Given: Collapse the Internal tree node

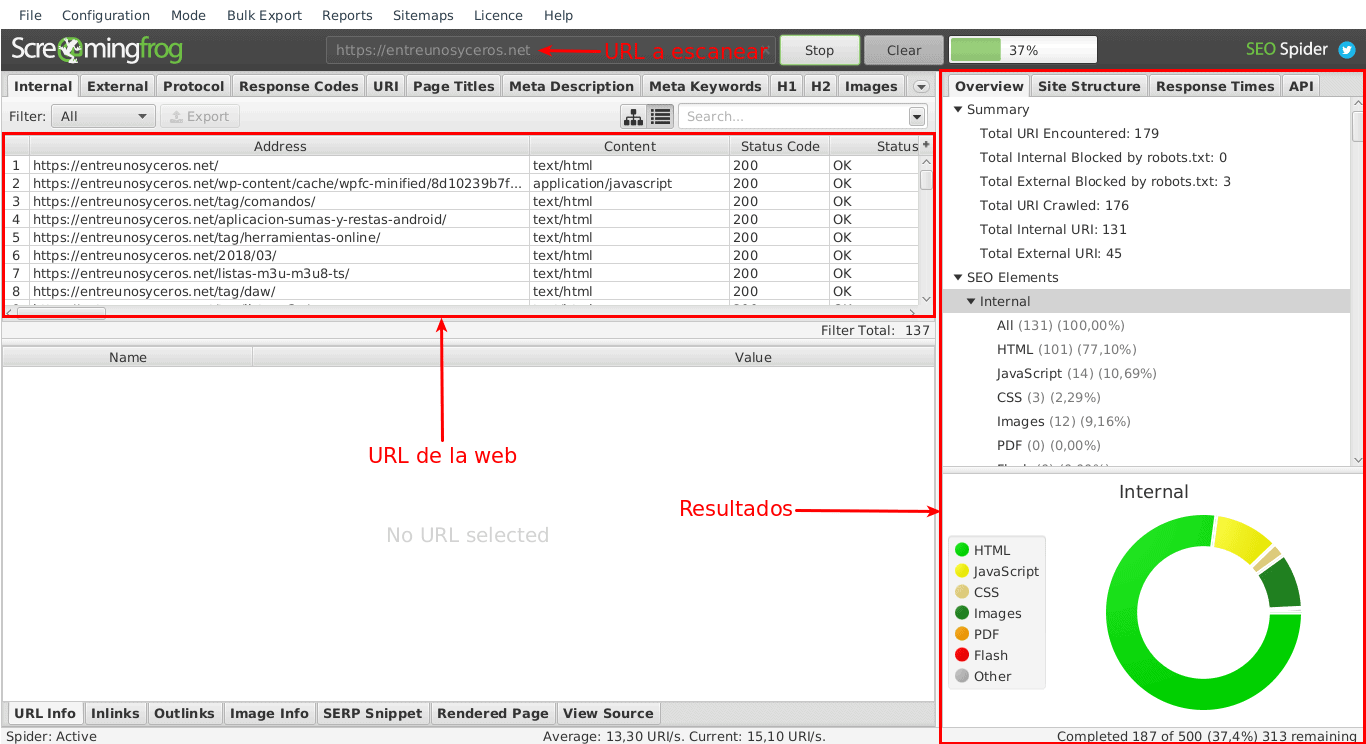Looking at the screenshot, I should click(971, 302).
